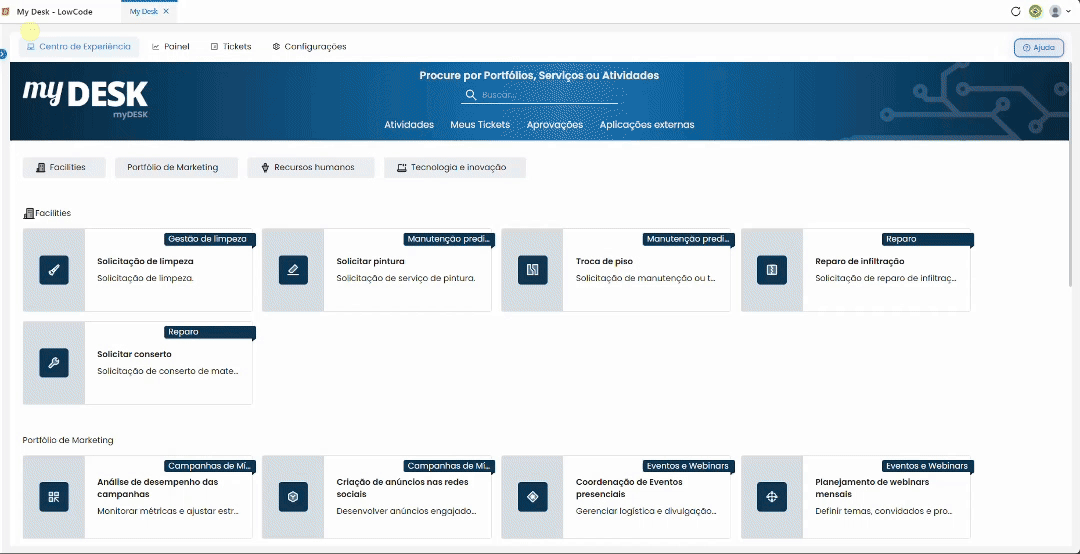
Task: Click the Campanhas tag on Criação de anúncios card
Action: 449,466
